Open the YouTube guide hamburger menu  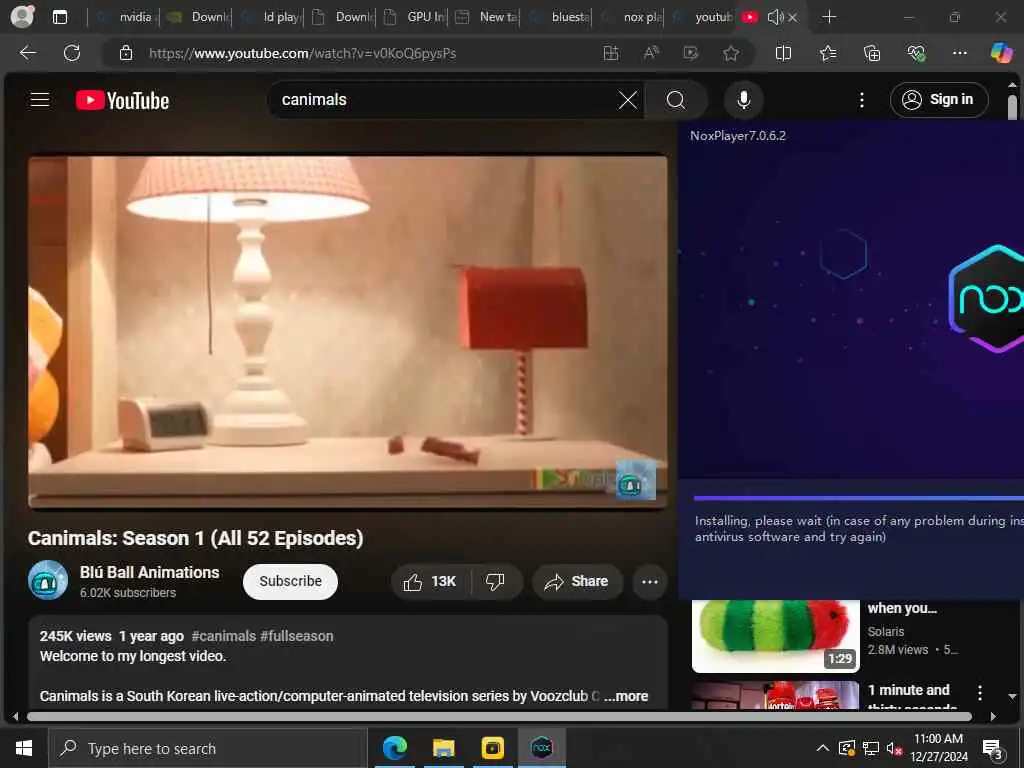[40, 100]
